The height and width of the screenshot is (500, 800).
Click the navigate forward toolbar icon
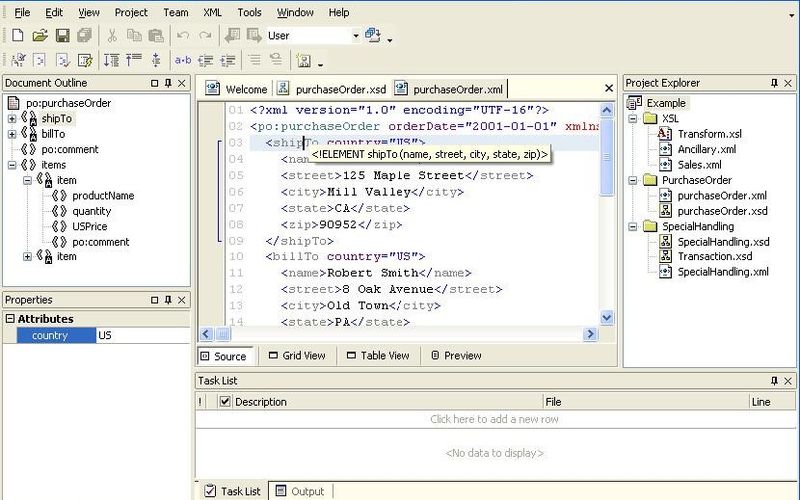[254, 35]
